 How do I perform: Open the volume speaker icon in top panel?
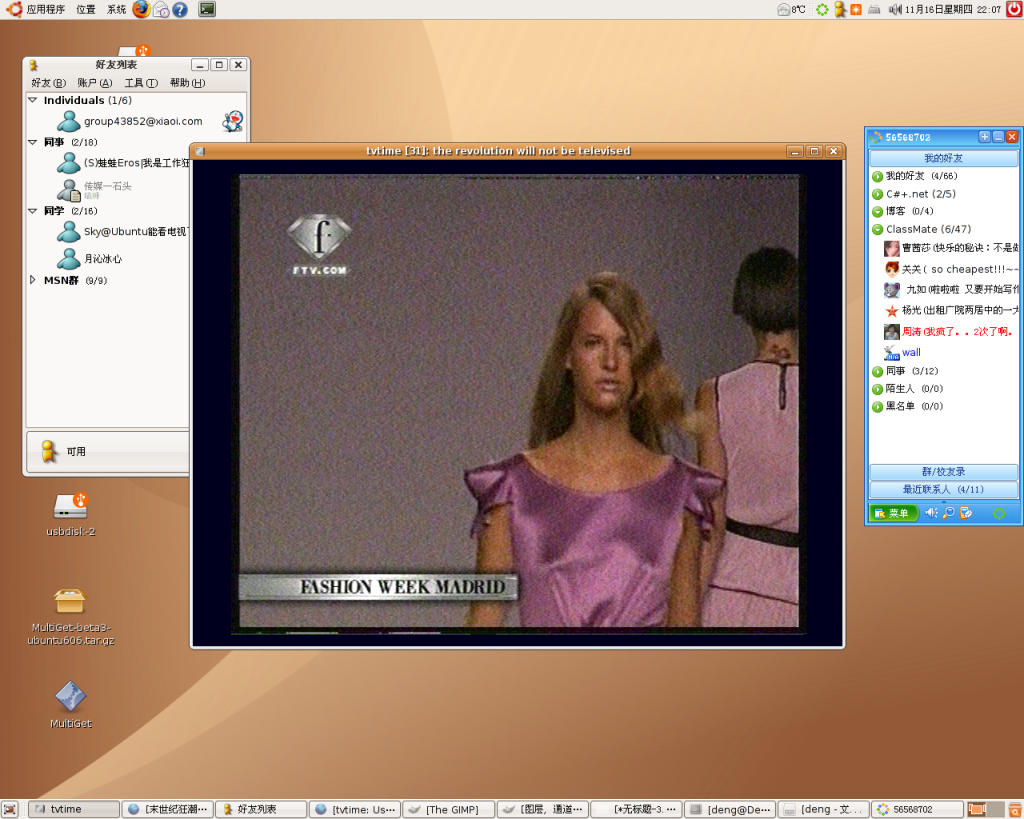(x=895, y=9)
